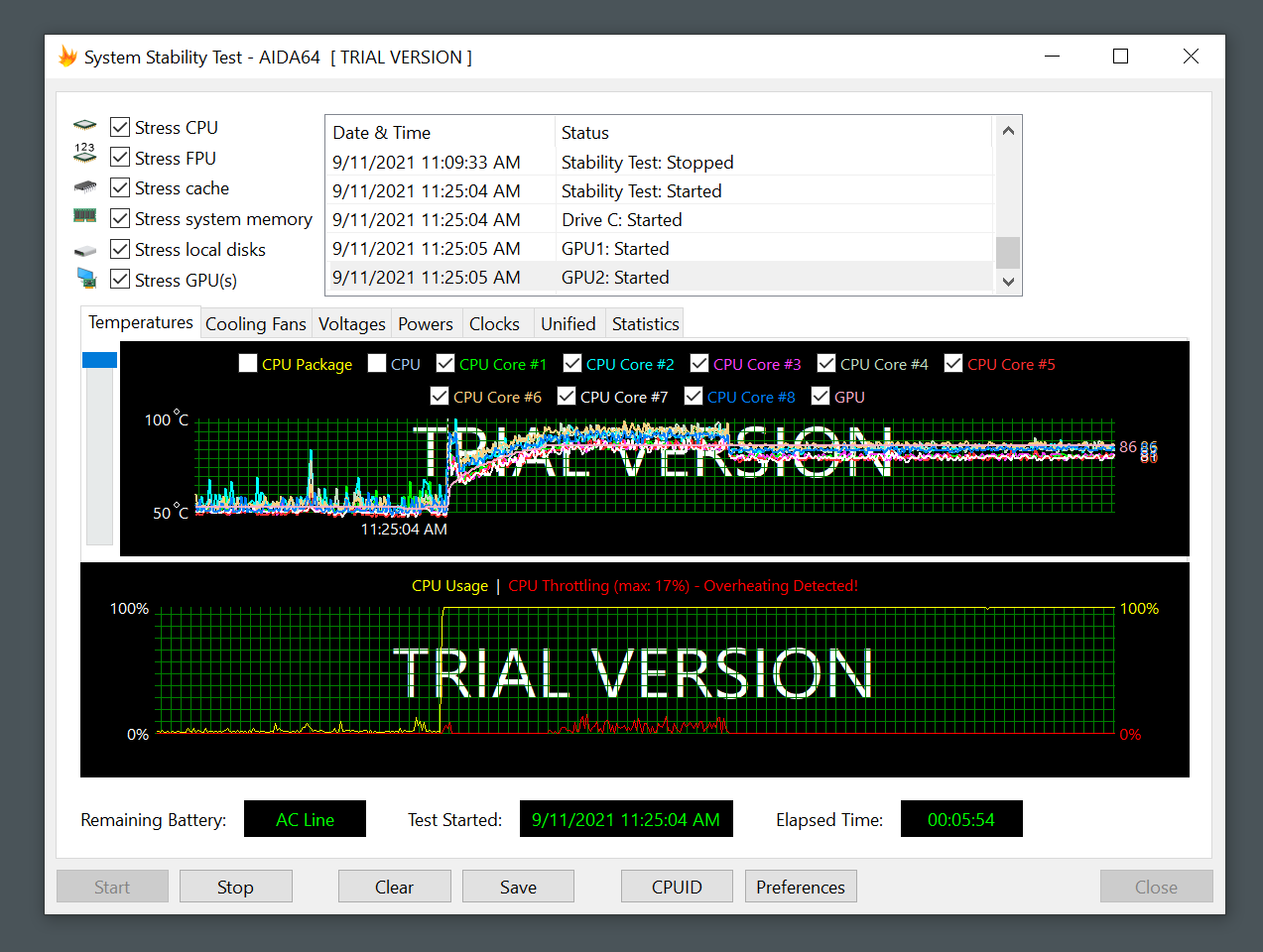
Task: Toggle CPU Core #5 checkbox
Action: pos(953,364)
